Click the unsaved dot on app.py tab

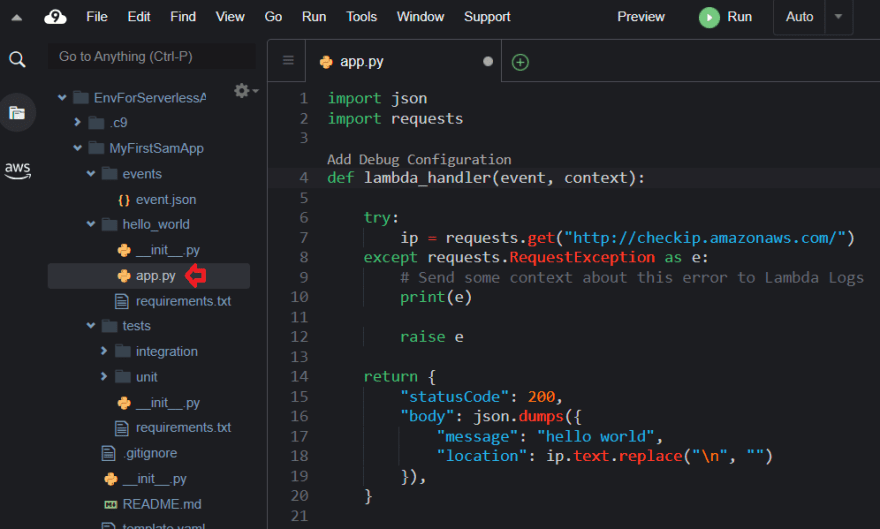(x=488, y=62)
